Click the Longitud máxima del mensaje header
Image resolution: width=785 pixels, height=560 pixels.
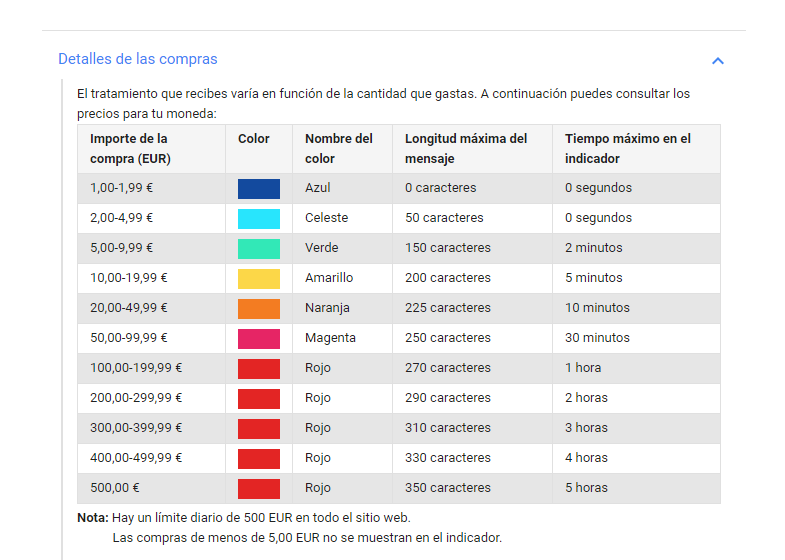point(465,148)
